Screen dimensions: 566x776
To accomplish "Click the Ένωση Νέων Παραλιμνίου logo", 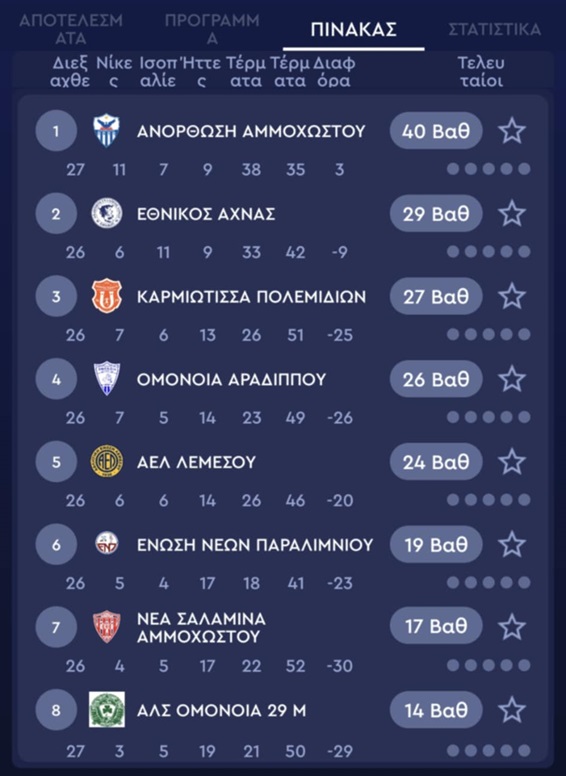I will tap(106, 543).
